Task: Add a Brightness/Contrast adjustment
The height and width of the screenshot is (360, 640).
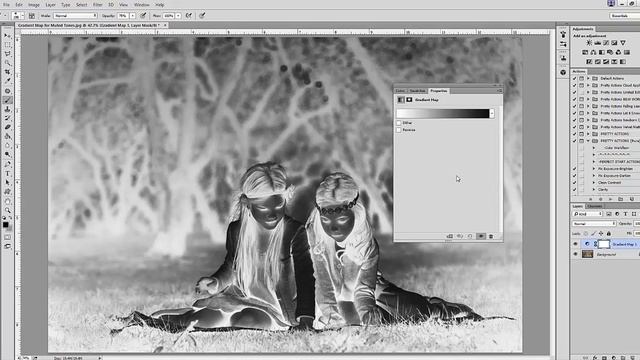Action: (589, 43)
